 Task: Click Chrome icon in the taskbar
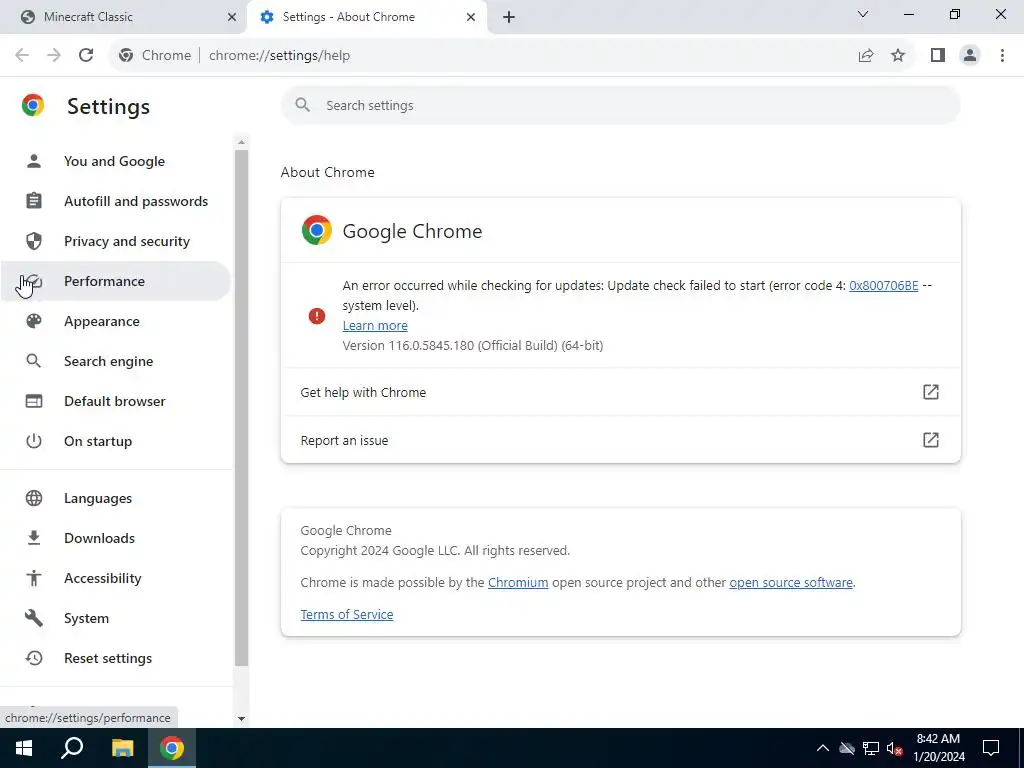172,748
